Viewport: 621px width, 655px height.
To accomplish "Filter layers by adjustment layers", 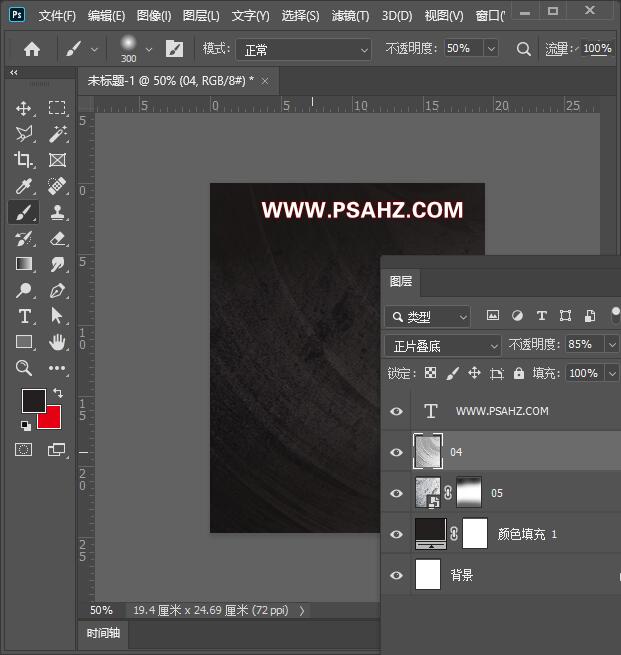I will 517,315.
